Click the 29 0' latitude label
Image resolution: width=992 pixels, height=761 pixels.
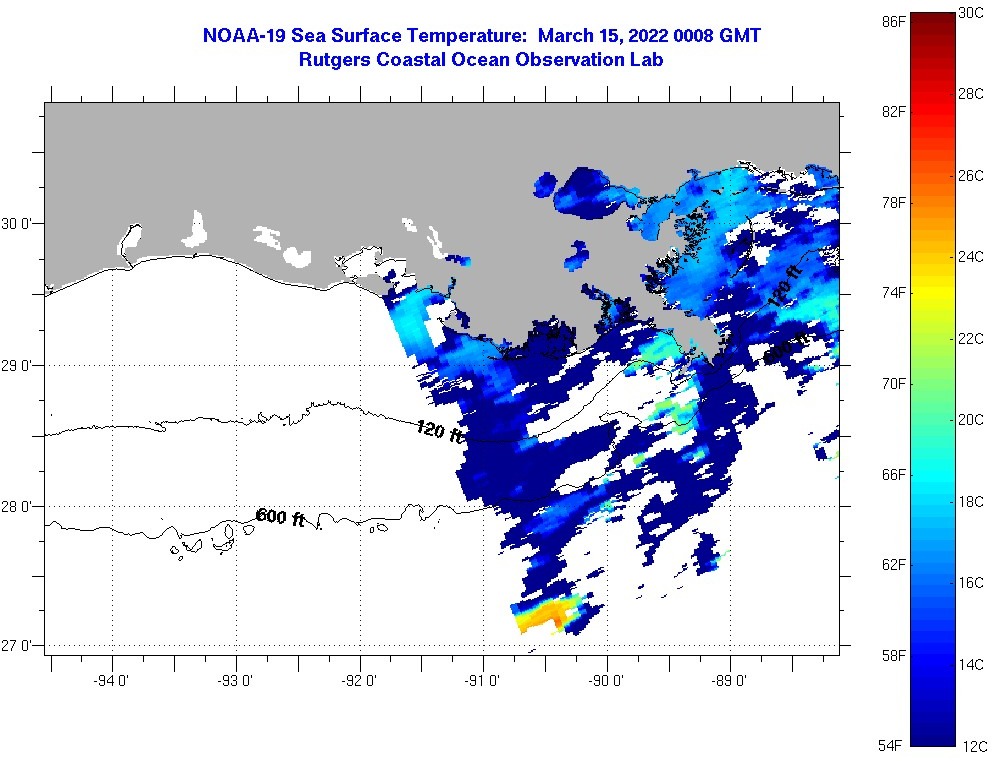pos(16,366)
